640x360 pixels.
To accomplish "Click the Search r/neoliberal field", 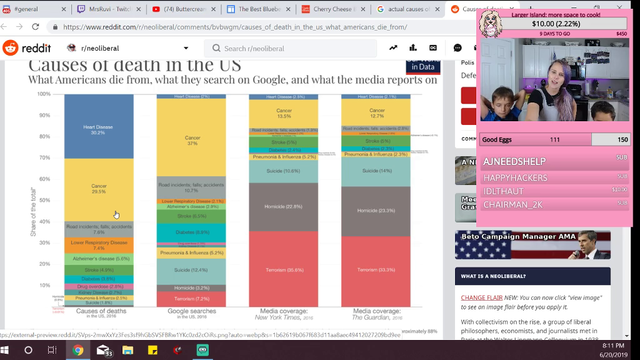I will [x=291, y=48].
